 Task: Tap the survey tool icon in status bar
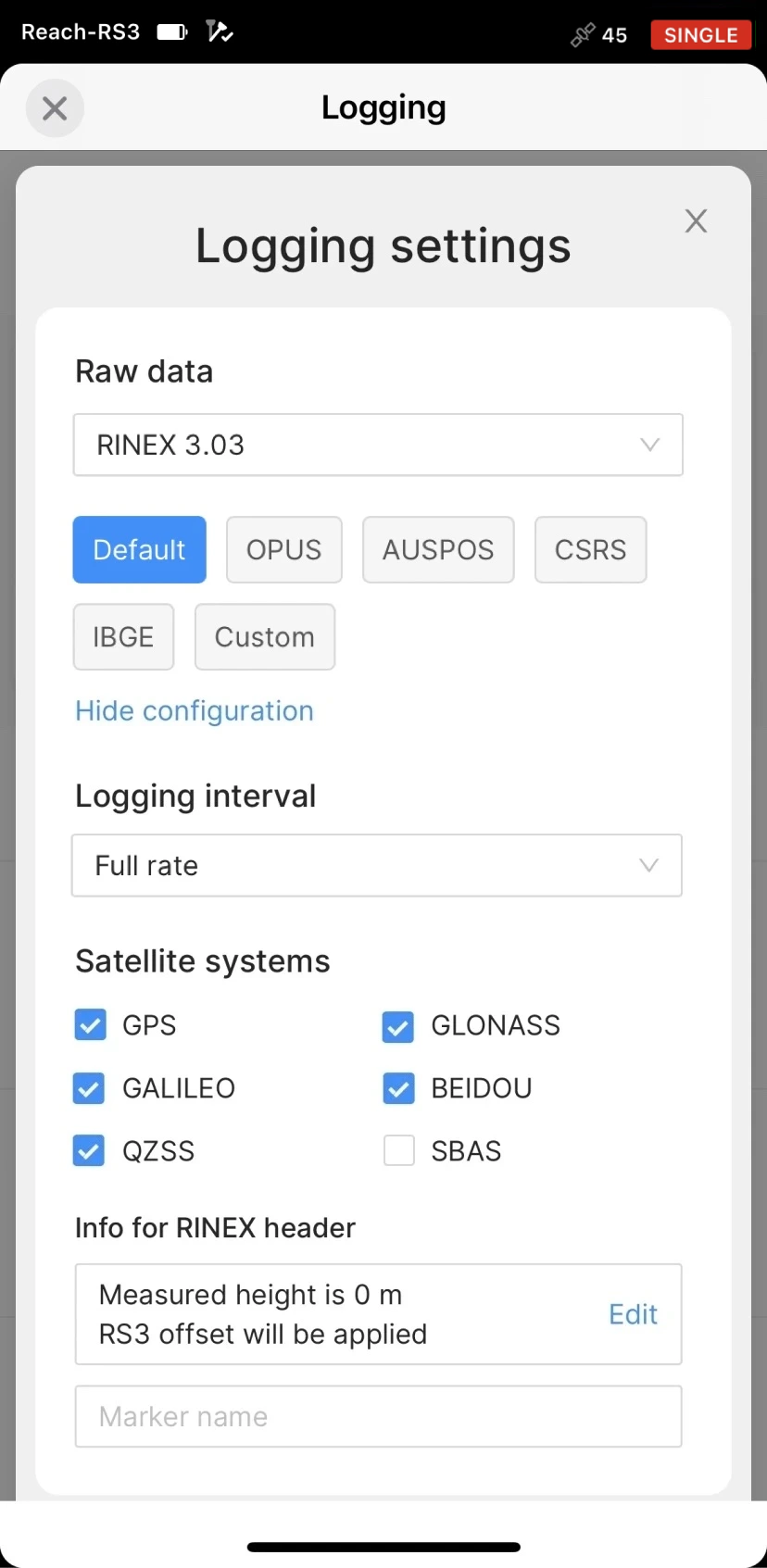(220, 32)
